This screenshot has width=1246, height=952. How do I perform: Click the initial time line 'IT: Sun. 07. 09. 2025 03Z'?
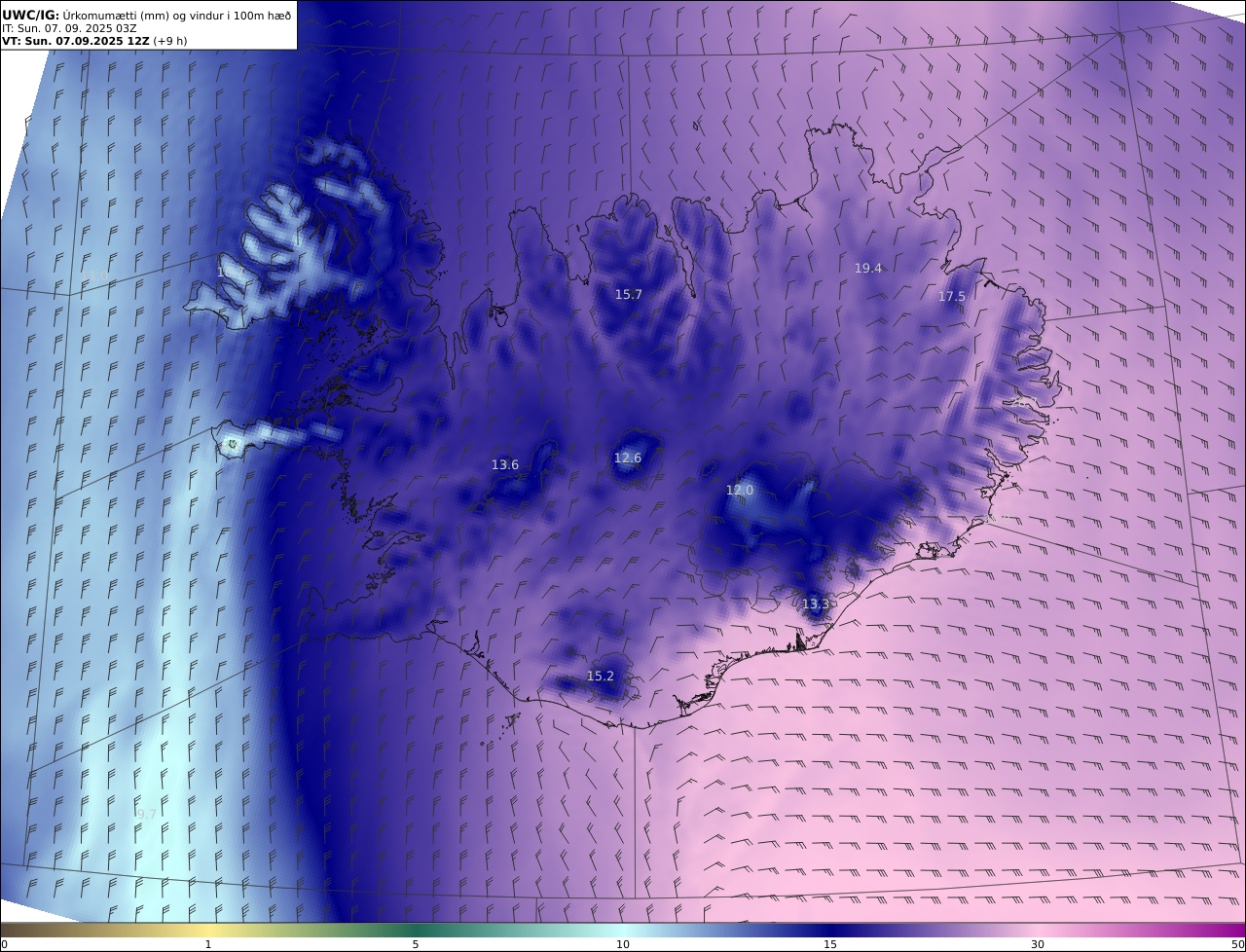[x=69, y=28]
